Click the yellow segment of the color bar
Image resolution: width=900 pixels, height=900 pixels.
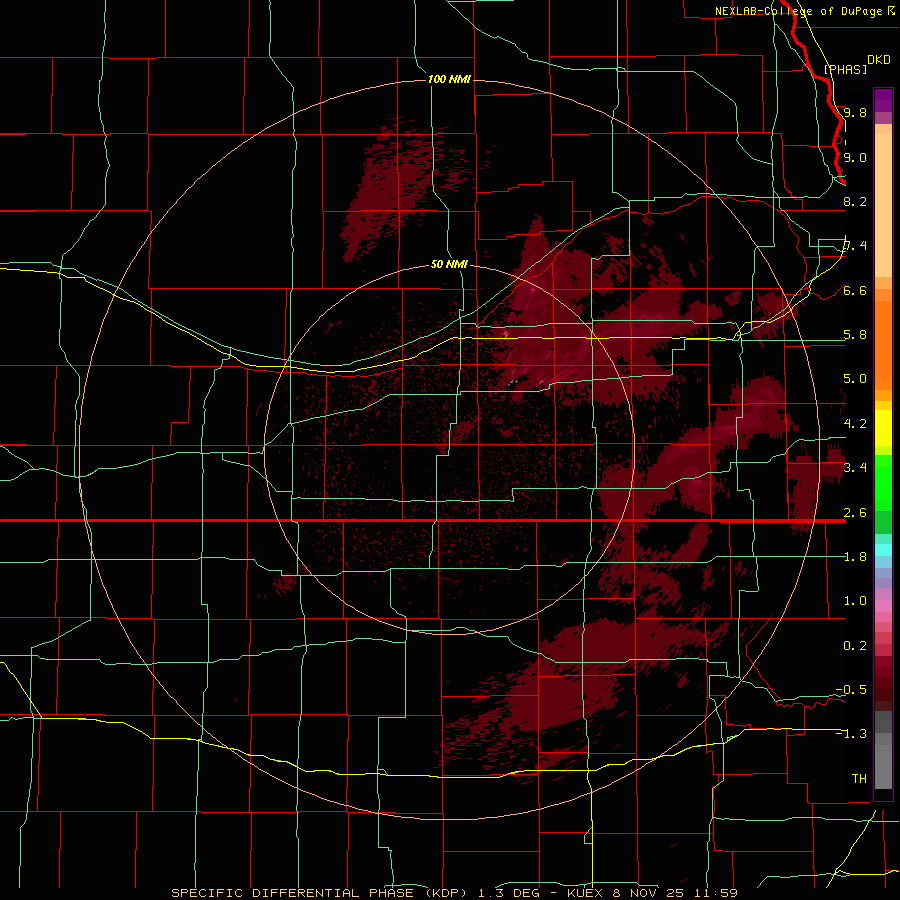point(883,428)
